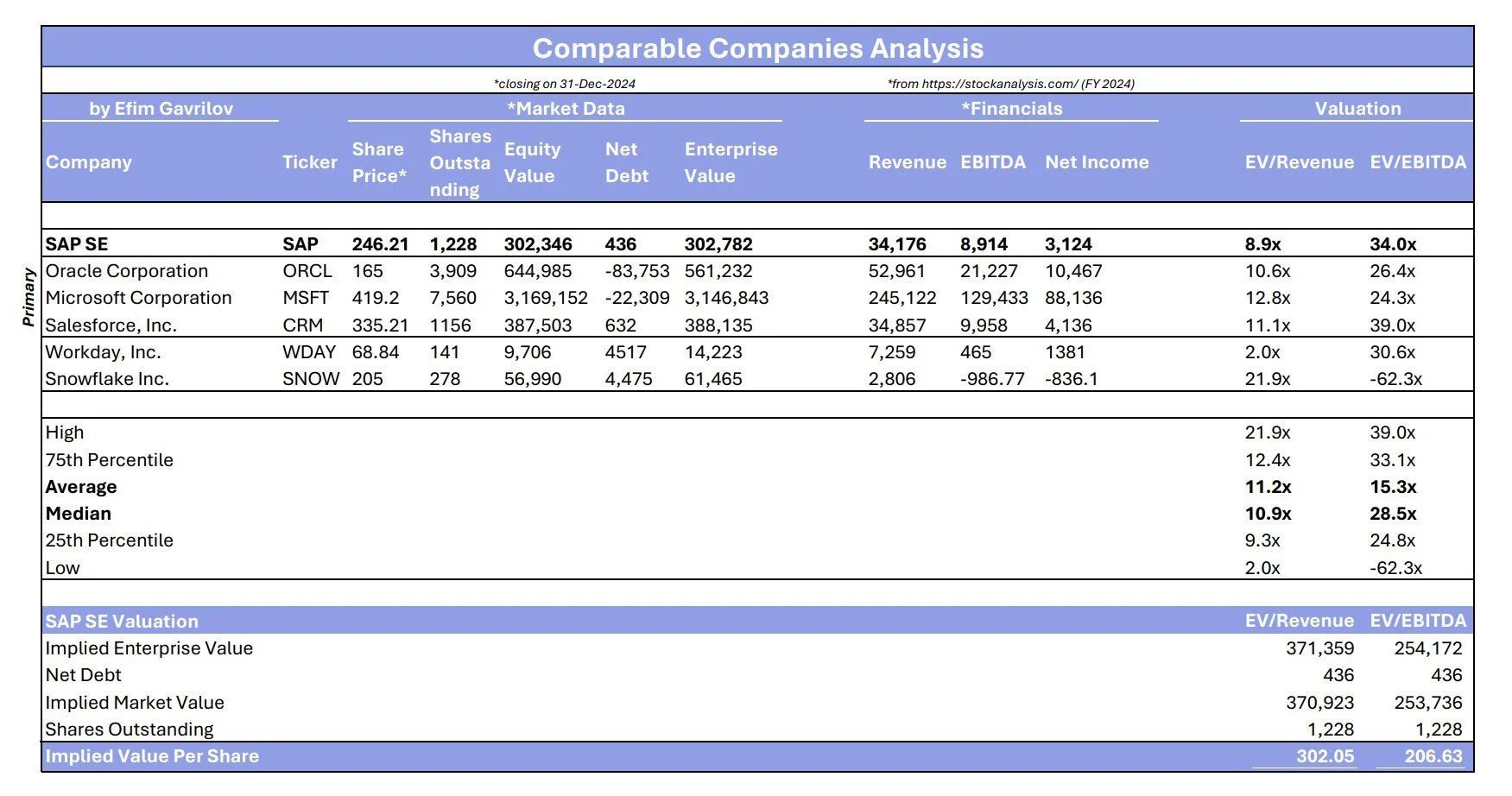Select Workday net income 1381
The height and width of the screenshot is (796, 1512).
(1065, 352)
